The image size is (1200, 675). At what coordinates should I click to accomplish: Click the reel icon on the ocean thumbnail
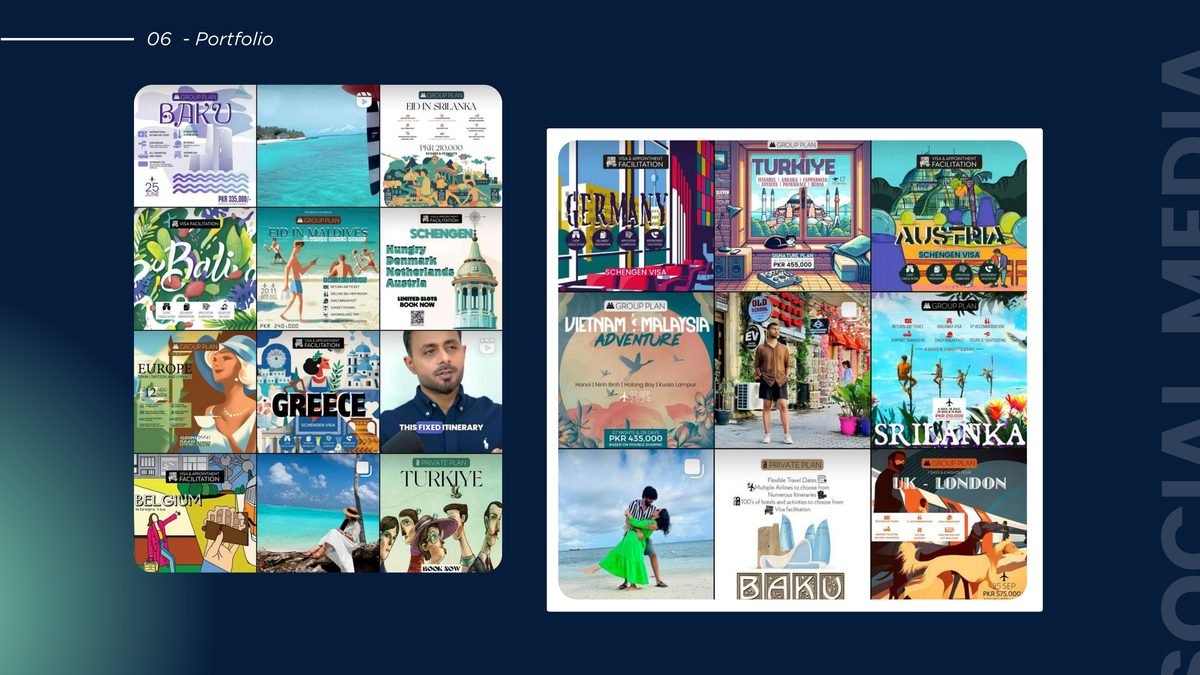point(365,98)
